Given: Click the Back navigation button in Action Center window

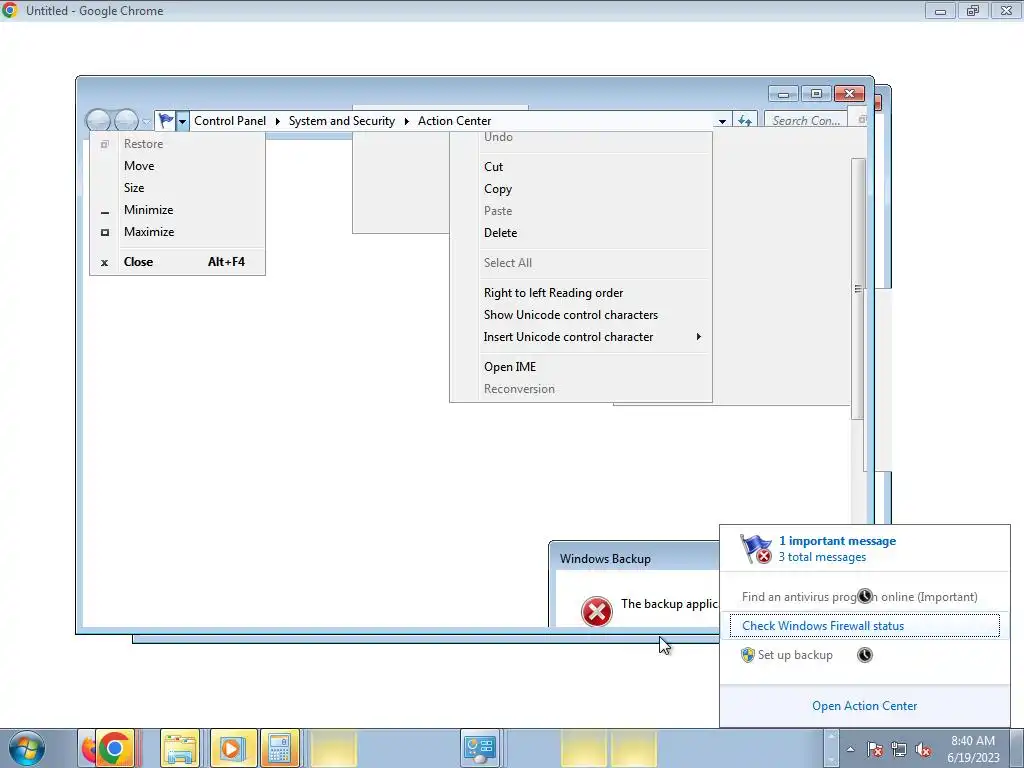Looking at the screenshot, I should point(98,120).
